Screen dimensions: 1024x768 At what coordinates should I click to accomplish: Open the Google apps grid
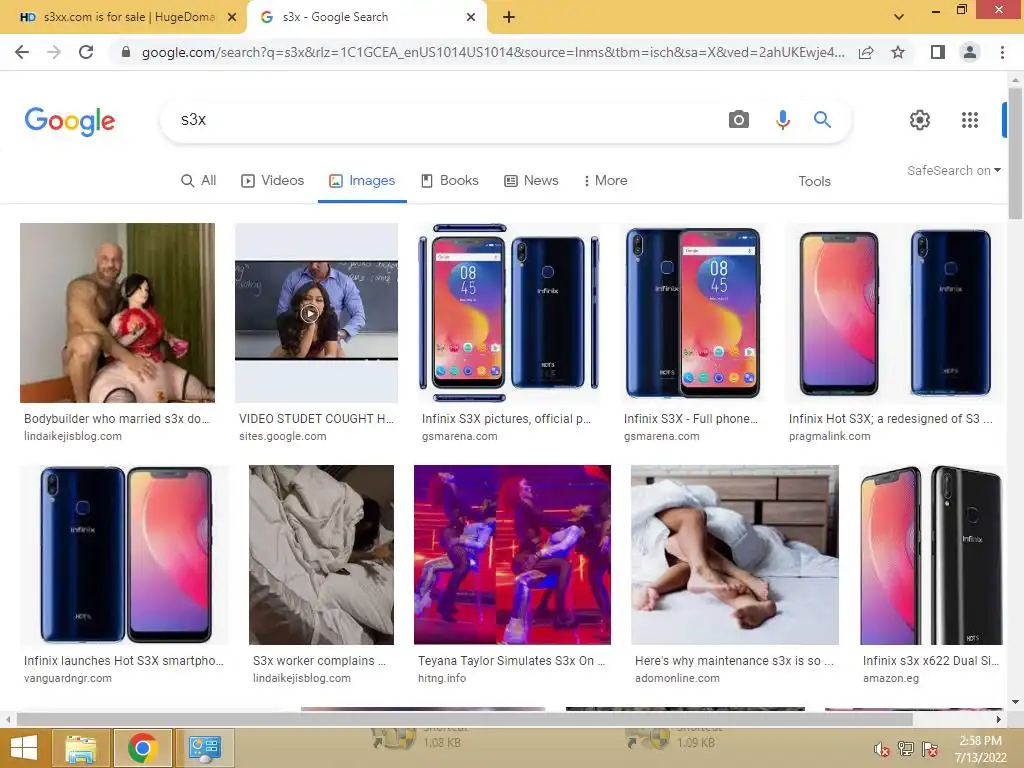(970, 120)
